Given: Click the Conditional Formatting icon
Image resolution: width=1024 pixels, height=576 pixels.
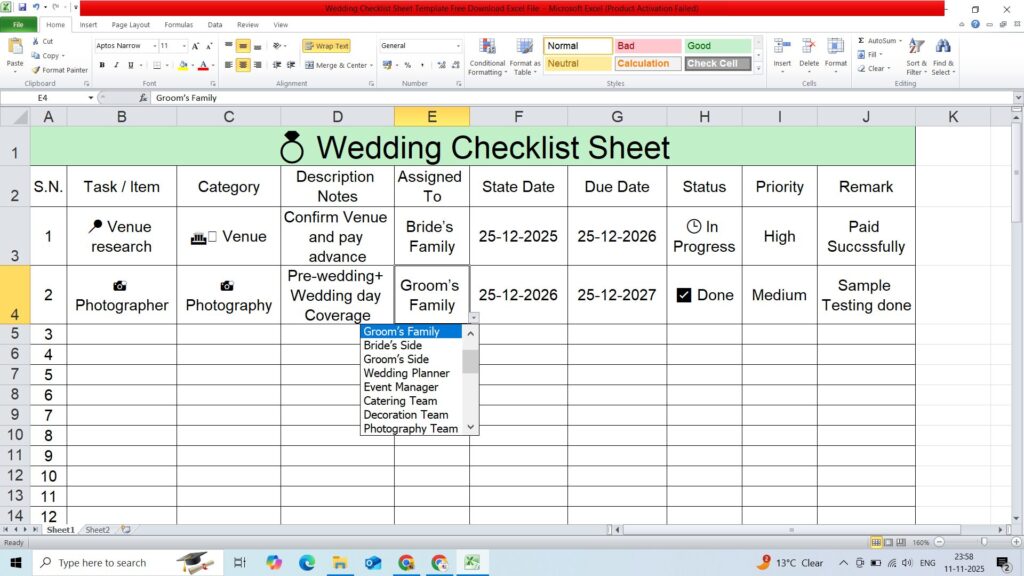Looking at the screenshot, I should [487, 47].
